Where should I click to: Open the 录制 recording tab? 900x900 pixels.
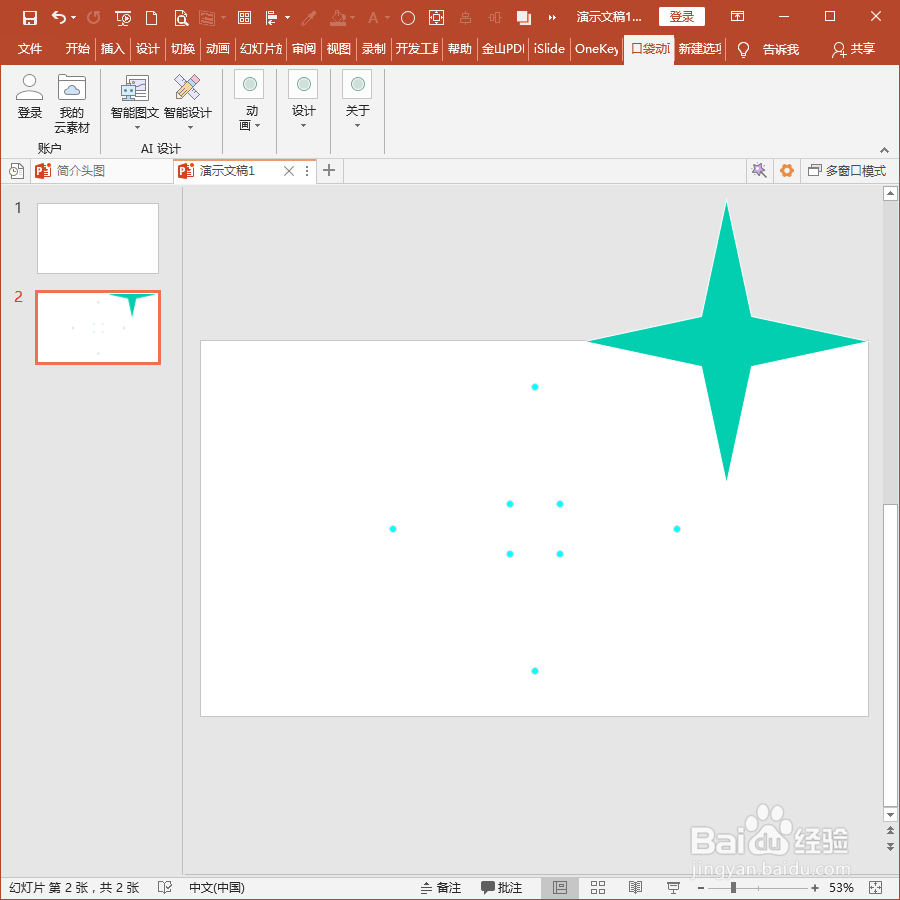[374, 49]
